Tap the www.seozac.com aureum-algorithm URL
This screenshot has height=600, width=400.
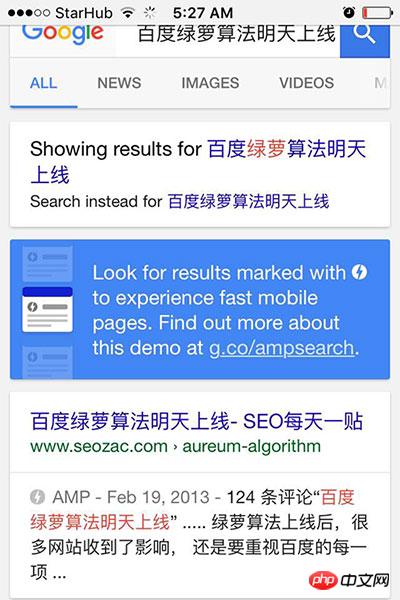click(x=175, y=446)
